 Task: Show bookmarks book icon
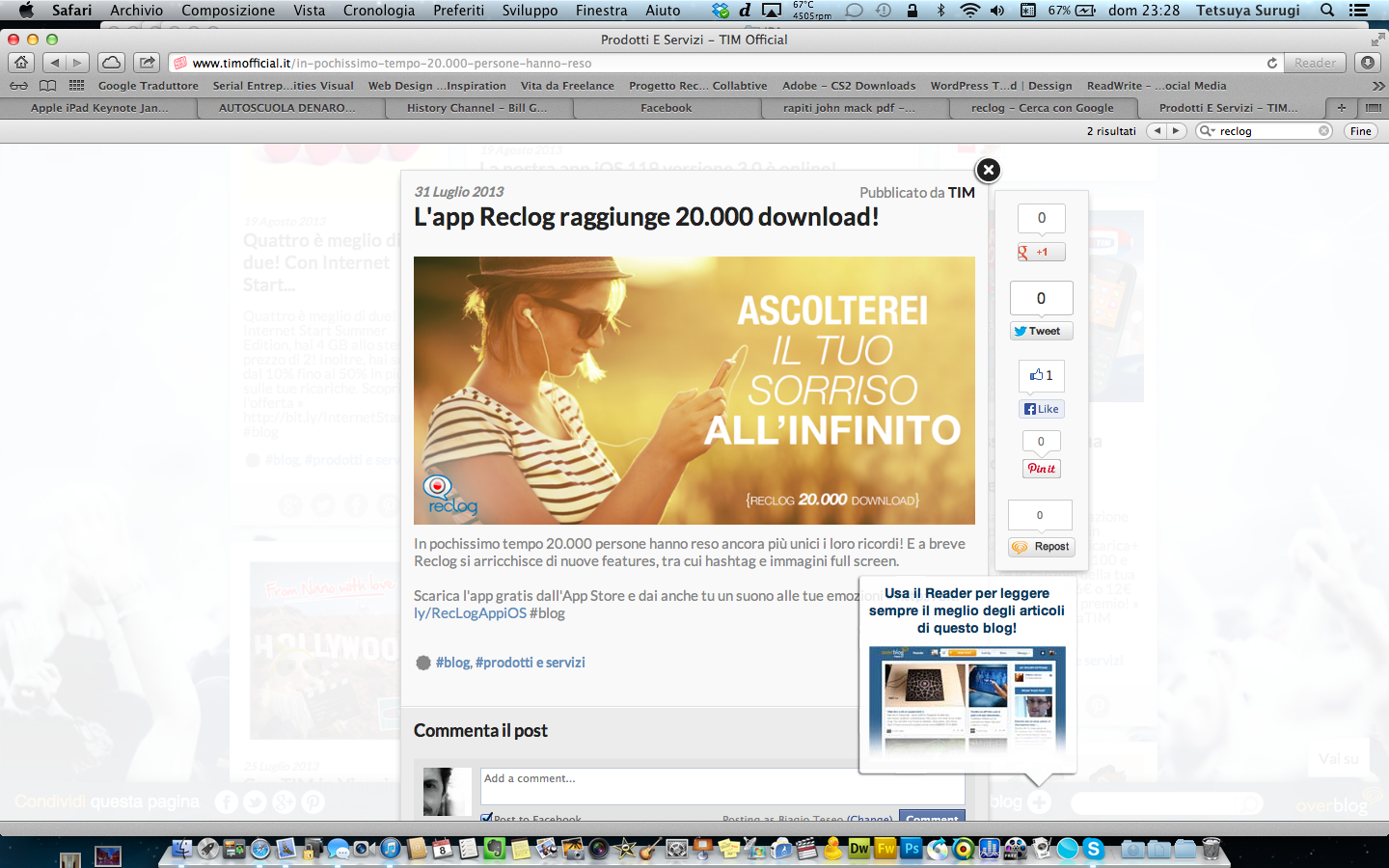pyautogui.click(x=47, y=85)
